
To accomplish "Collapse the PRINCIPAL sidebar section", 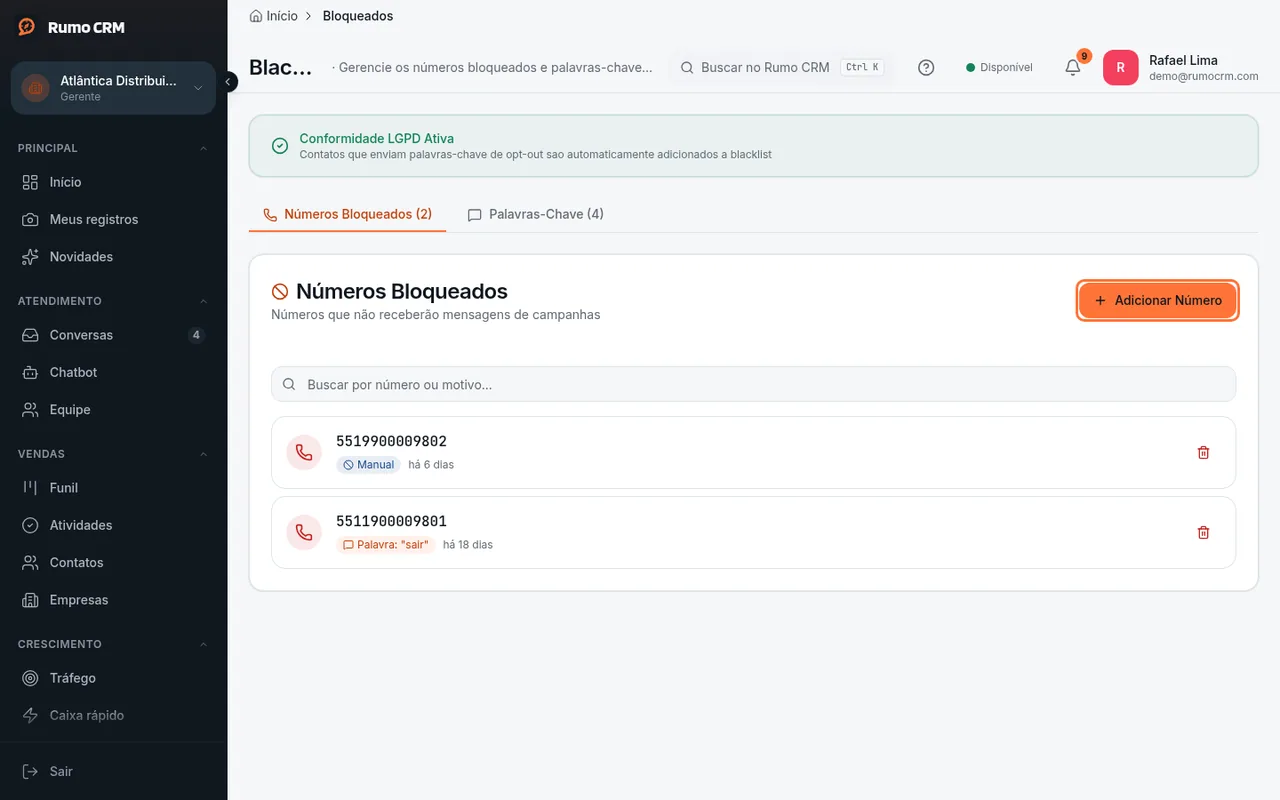I will click(204, 148).
